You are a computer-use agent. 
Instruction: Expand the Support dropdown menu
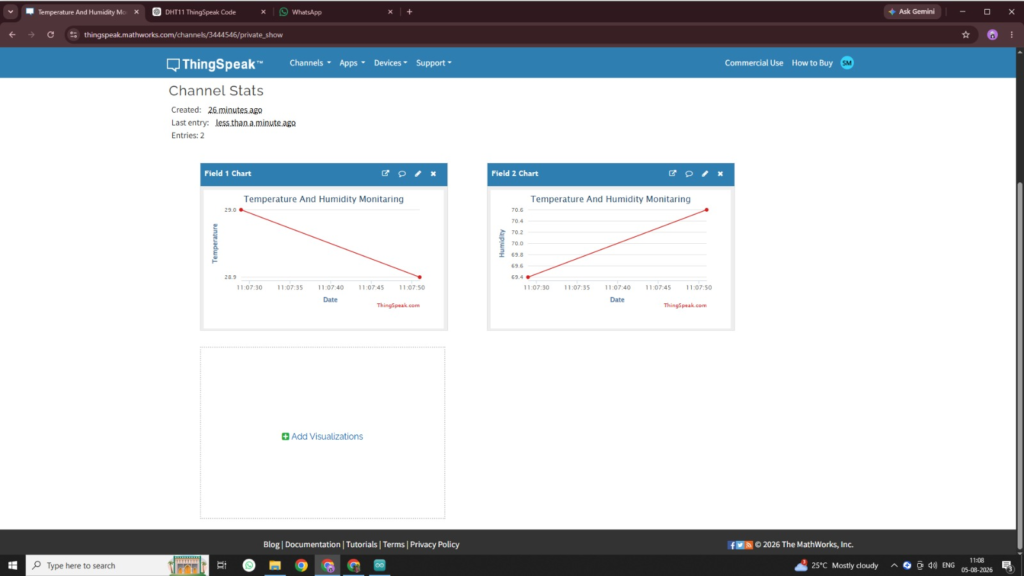(x=434, y=63)
